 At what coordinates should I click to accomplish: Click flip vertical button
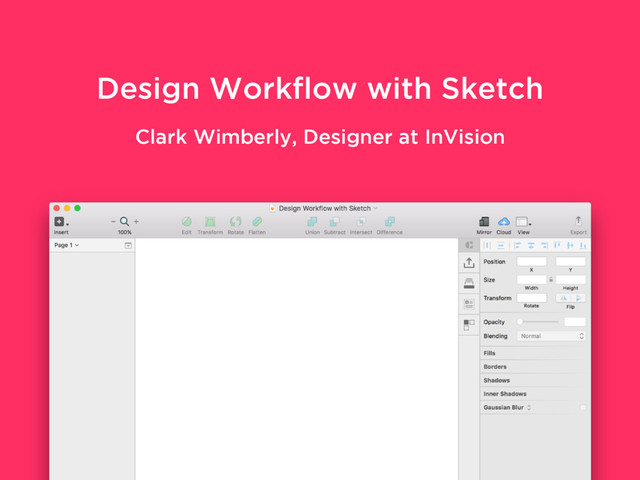578,298
